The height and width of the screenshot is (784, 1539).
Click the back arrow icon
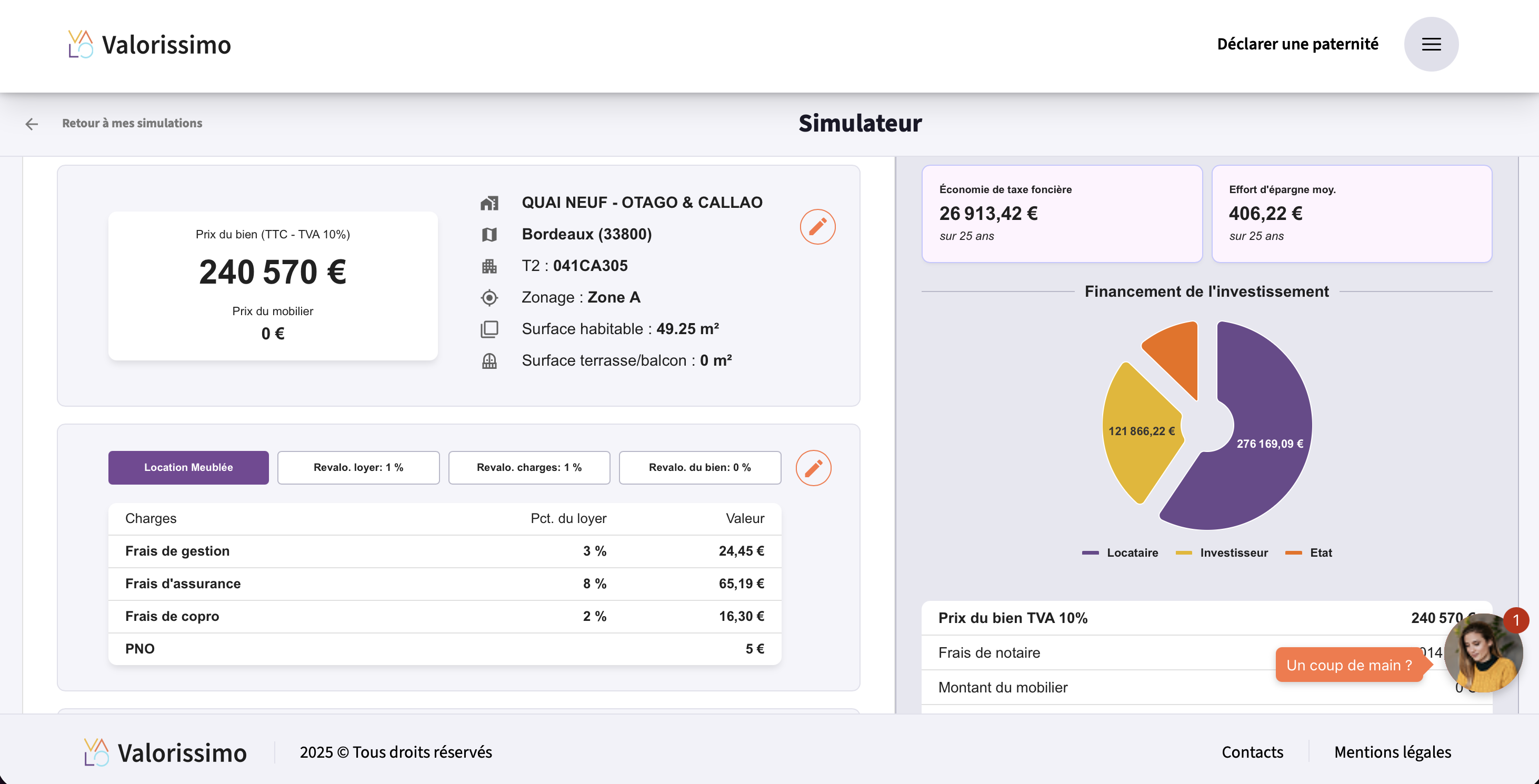[x=32, y=124]
